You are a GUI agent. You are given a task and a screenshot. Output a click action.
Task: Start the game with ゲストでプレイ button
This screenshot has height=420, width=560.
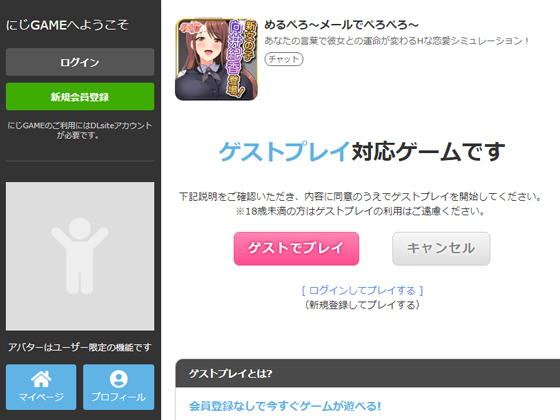[x=296, y=249]
